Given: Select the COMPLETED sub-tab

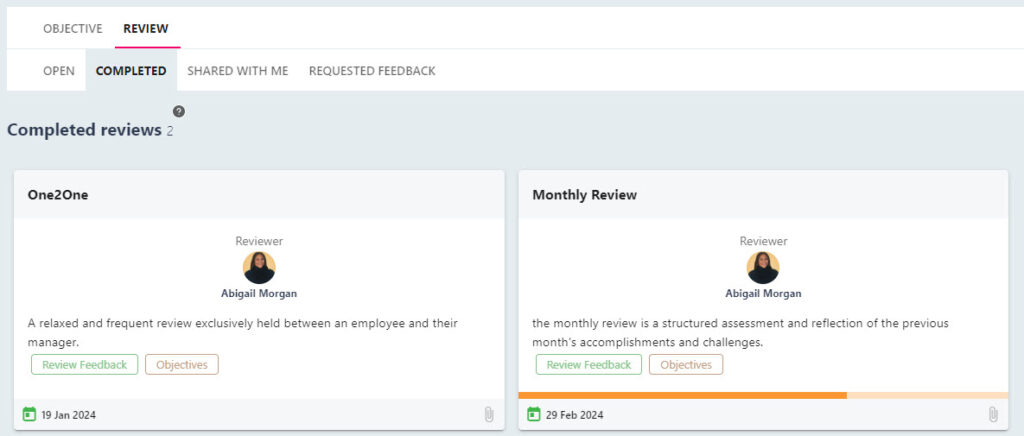Looking at the screenshot, I should coord(131,70).
